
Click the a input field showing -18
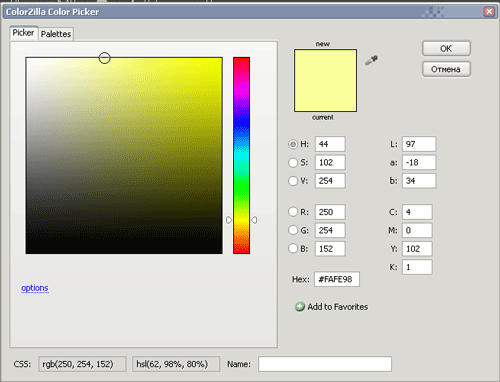419,163
